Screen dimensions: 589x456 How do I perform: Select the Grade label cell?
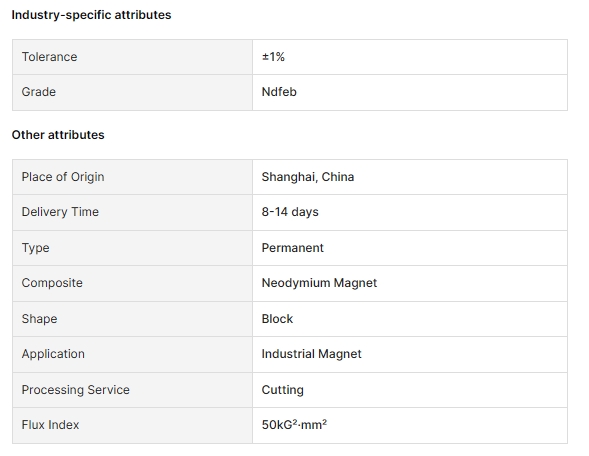tap(133, 92)
